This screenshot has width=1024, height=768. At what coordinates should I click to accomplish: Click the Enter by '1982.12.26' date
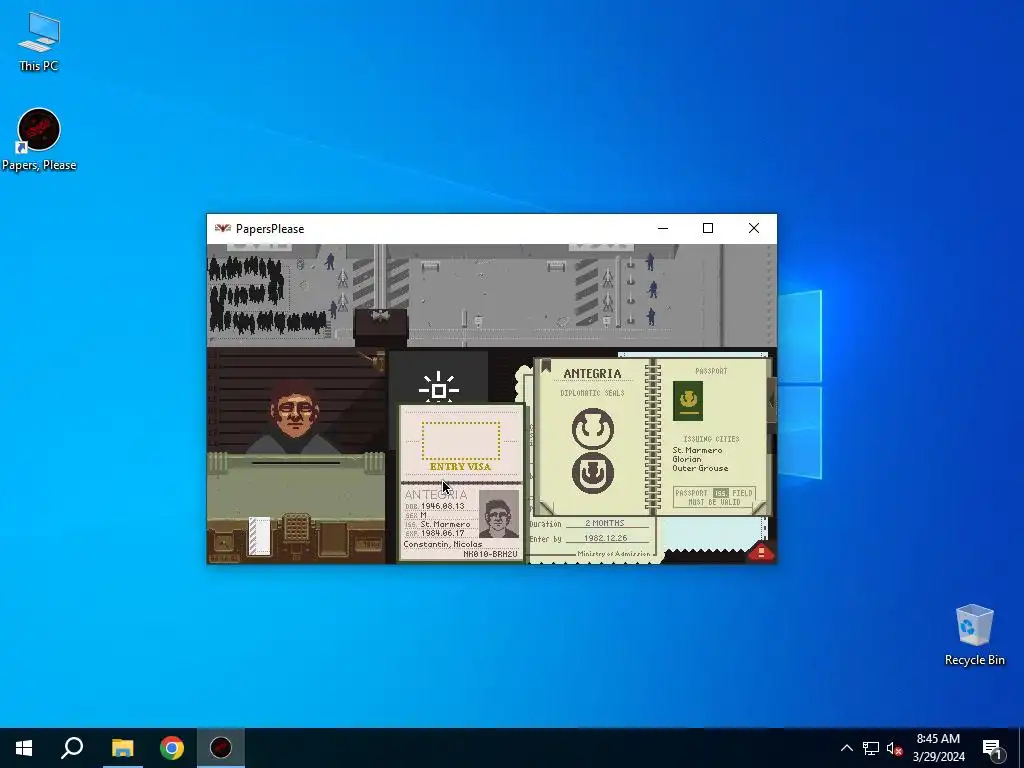(605, 538)
